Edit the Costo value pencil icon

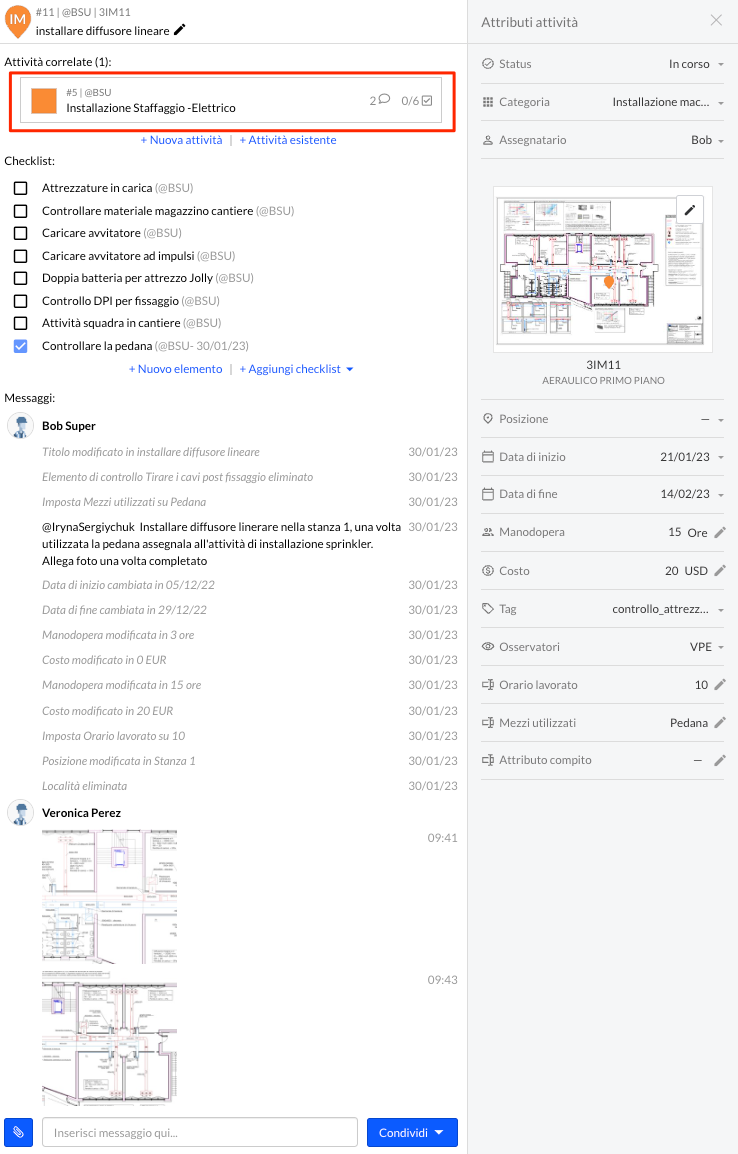click(x=720, y=571)
